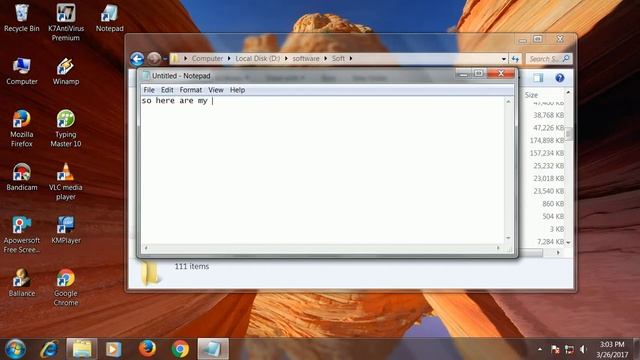
Task: Open Notepad Edit menu
Action: (x=167, y=90)
